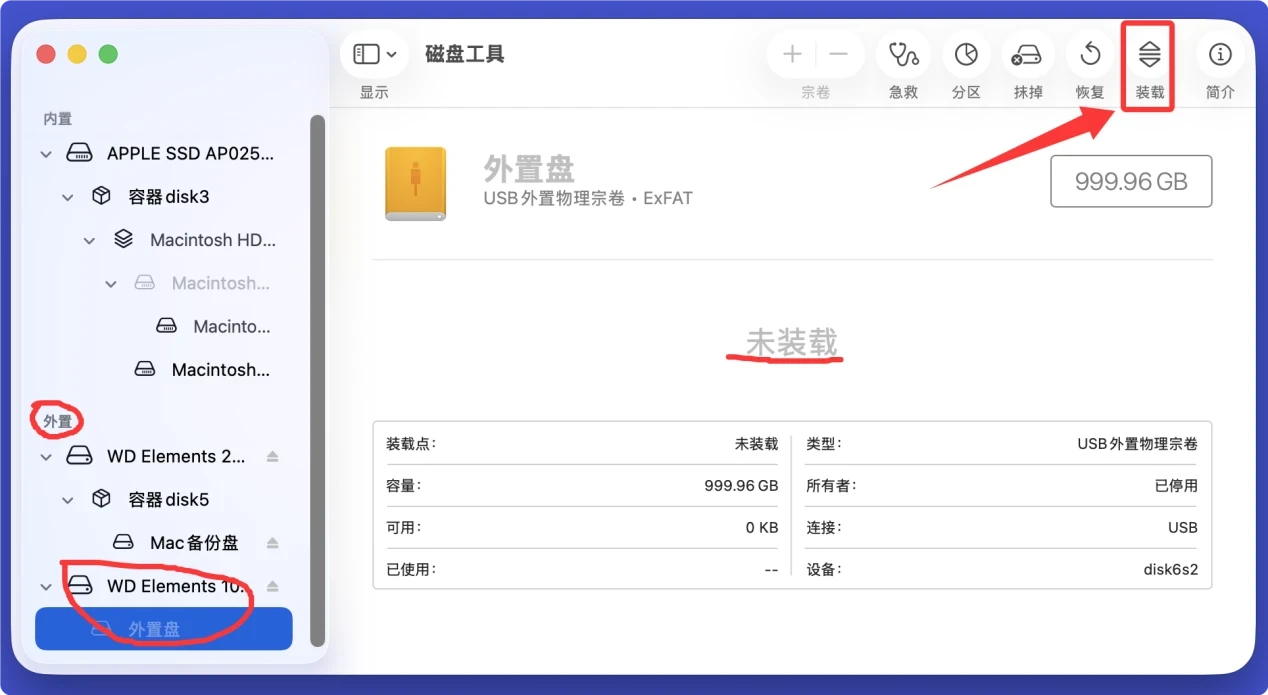The image size is (1268, 695).
Task: Open the sidebar display options button
Action: pyautogui.click(x=375, y=54)
